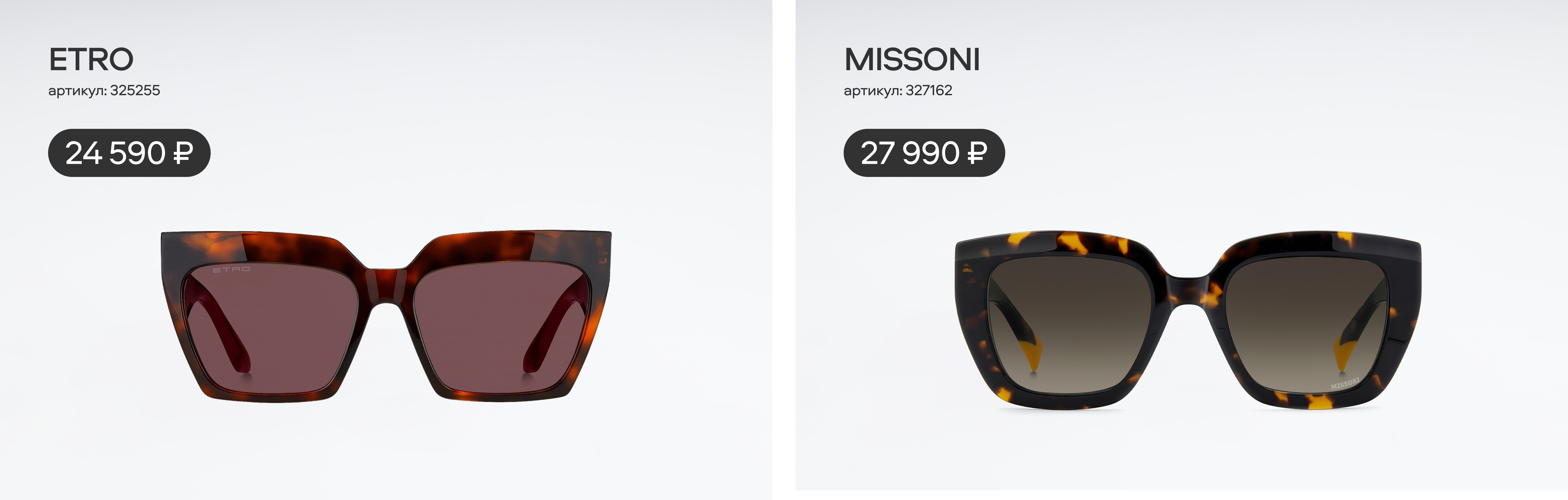Click ruble sign in ETRO price badge
The width and height of the screenshot is (1568, 500).
coord(183,153)
